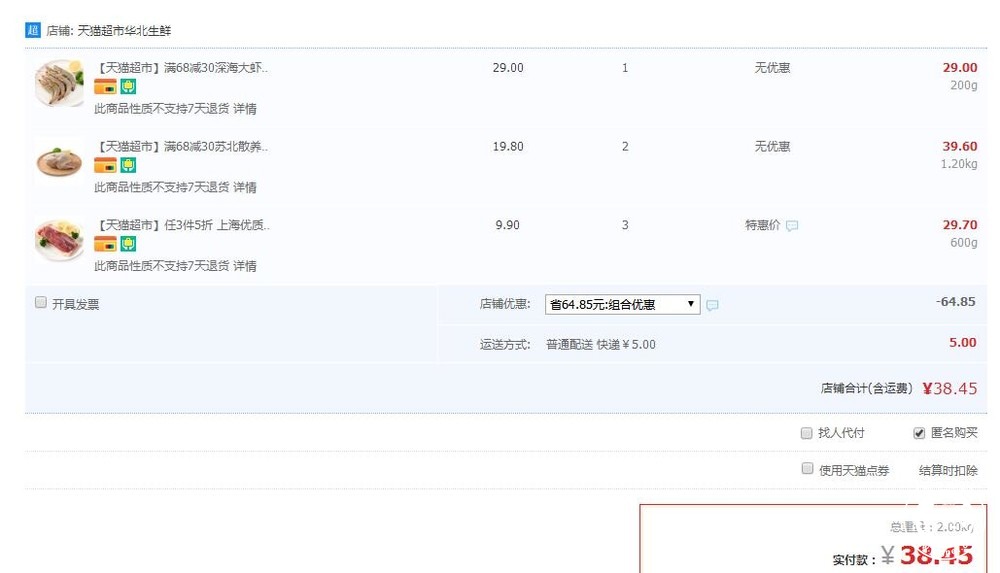The image size is (1000, 573).
Task: Click 详情 link under the 任3件5折 item
Action: coord(245,265)
